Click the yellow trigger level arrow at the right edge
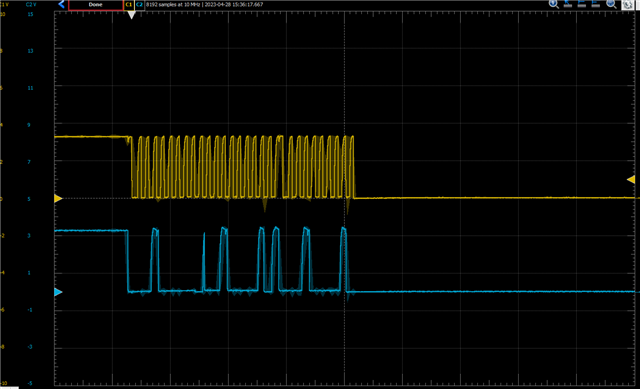 click(631, 179)
